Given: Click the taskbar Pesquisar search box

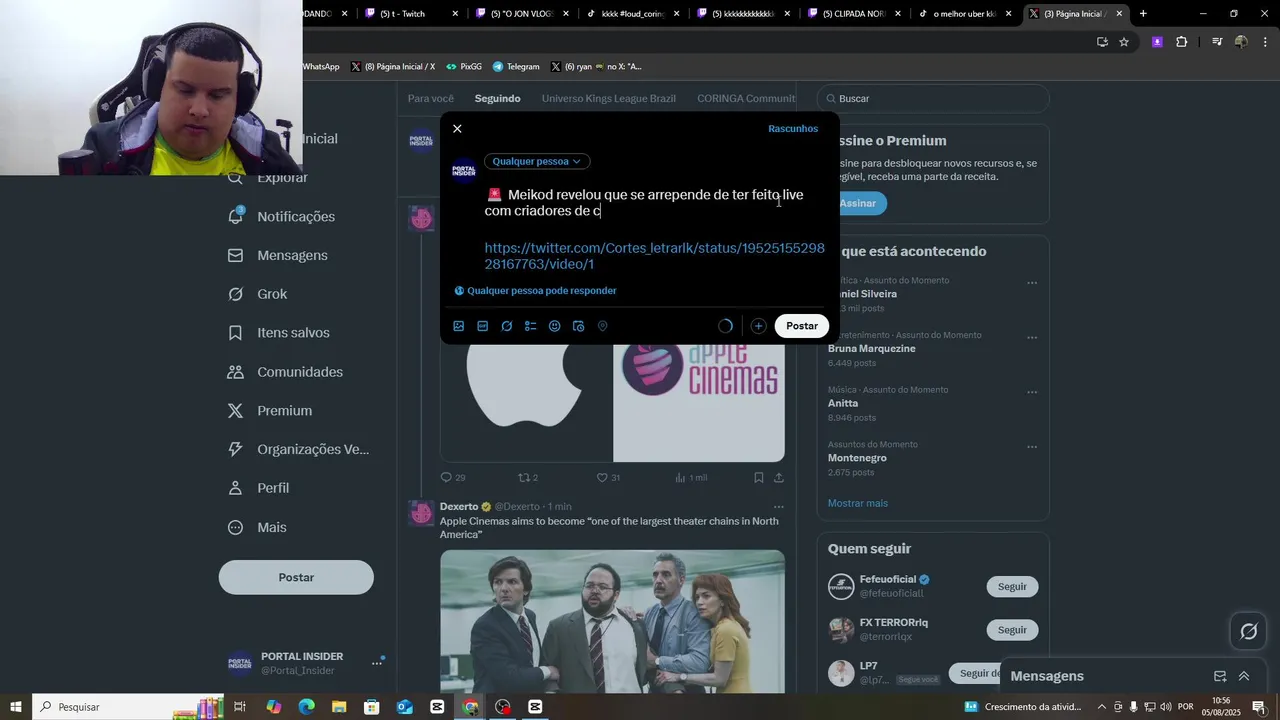Looking at the screenshot, I should (x=128, y=707).
